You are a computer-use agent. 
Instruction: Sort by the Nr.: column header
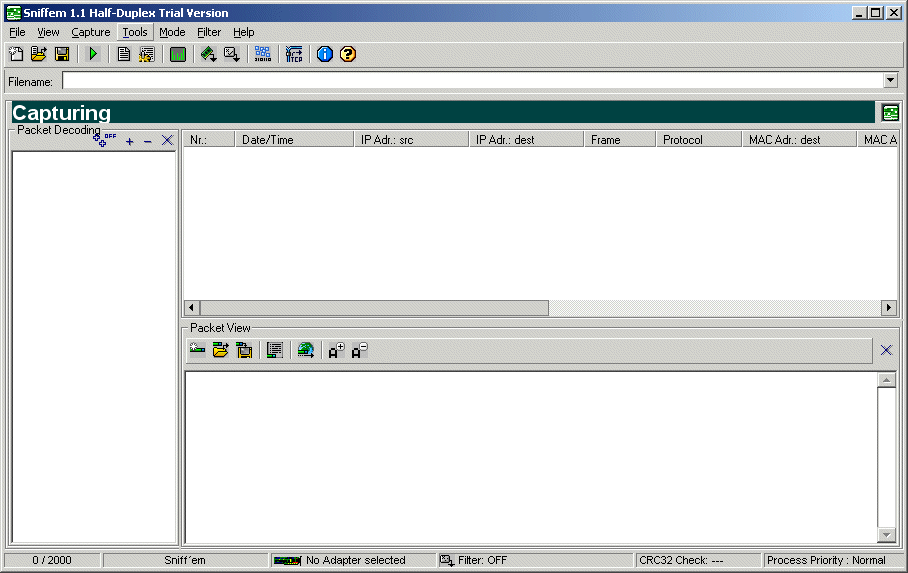pyautogui.click(x=209, y=140)
